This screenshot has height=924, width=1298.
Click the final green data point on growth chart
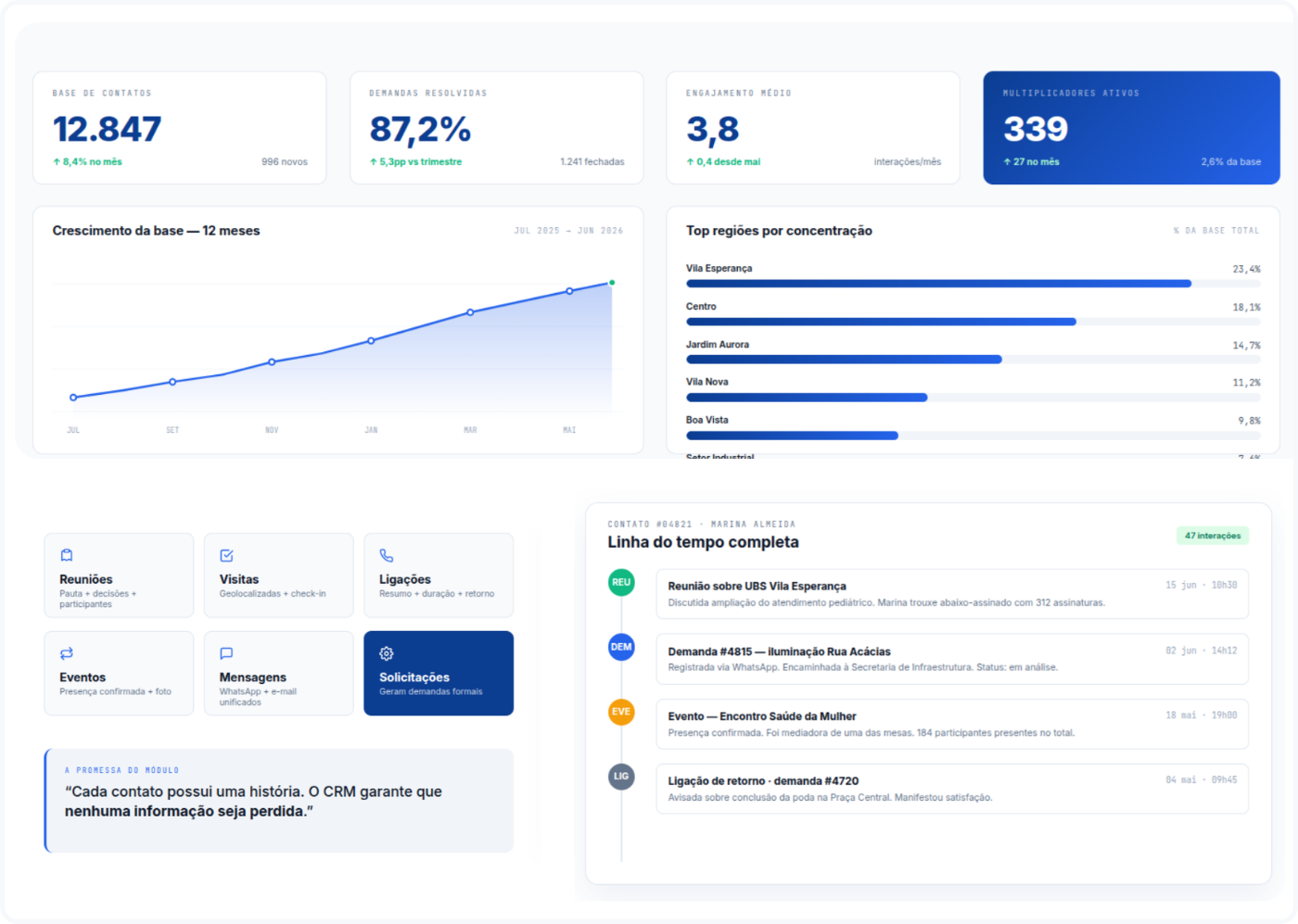click(612, 283)
